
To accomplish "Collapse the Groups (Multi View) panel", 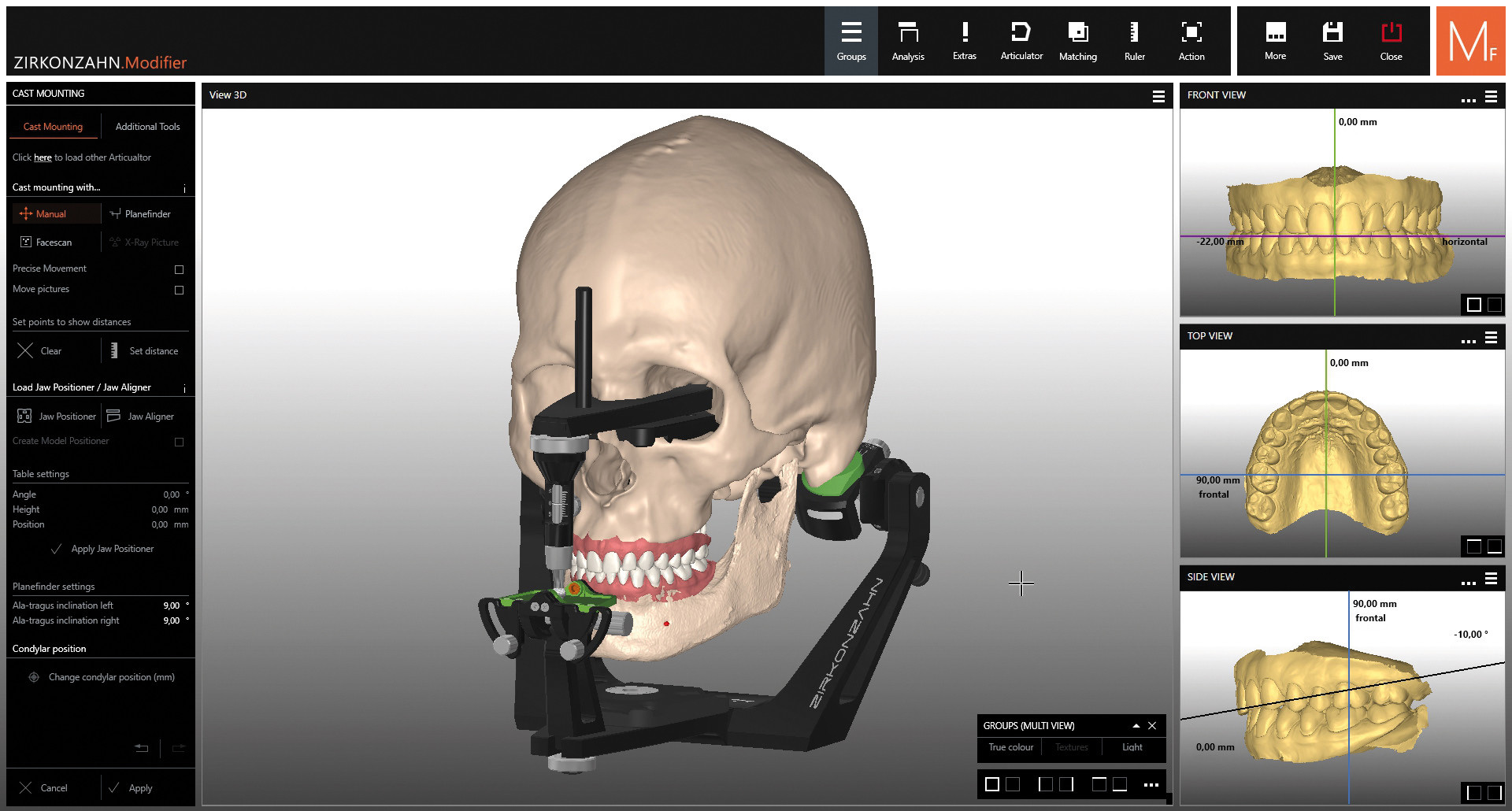I will 1136,726.
